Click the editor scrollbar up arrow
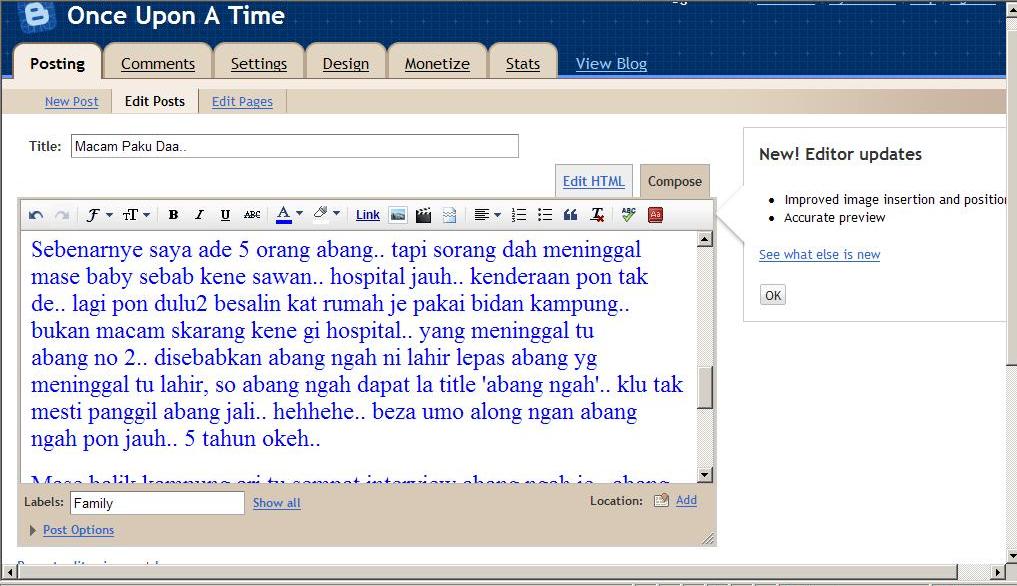1017x586 pixels. coord(705,239)
